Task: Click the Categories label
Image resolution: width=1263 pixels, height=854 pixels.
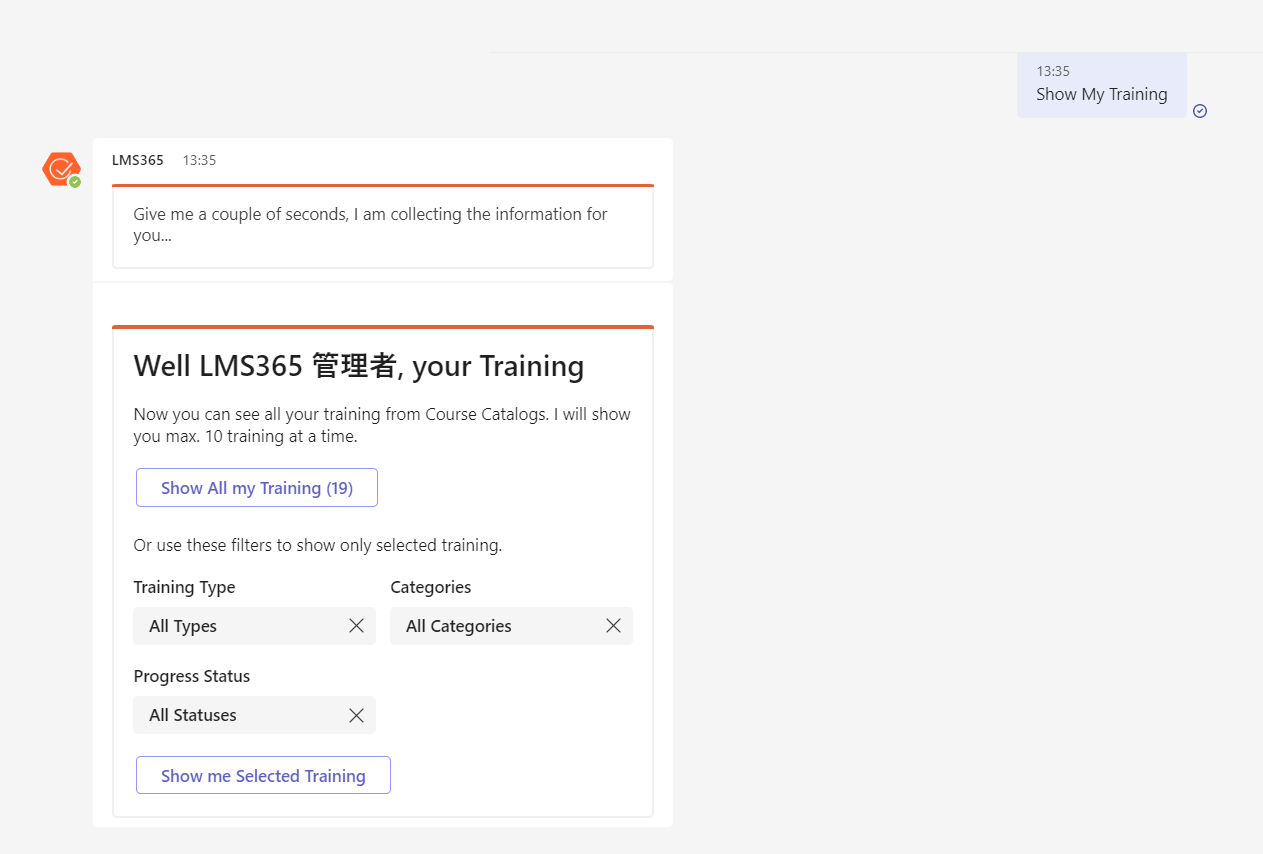Action: (x=430, y=587)
